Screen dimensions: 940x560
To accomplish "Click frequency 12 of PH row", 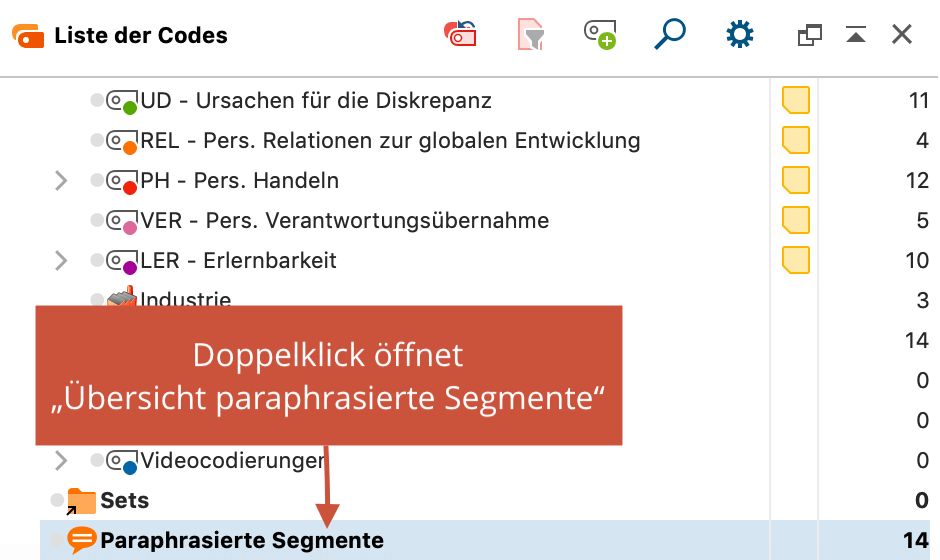I will [x=917, y=180].
